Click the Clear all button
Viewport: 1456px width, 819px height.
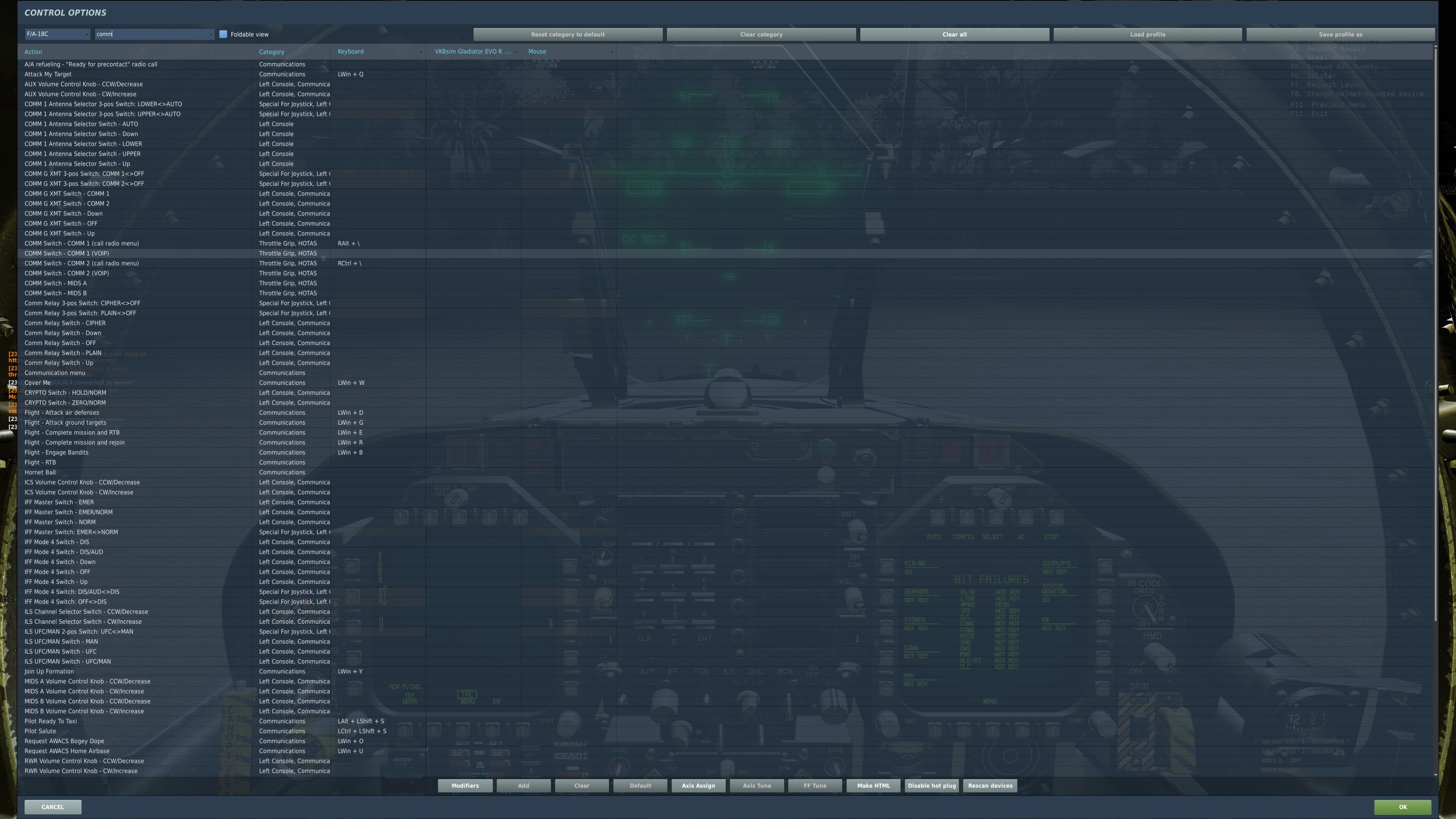[x=954, y=35]
